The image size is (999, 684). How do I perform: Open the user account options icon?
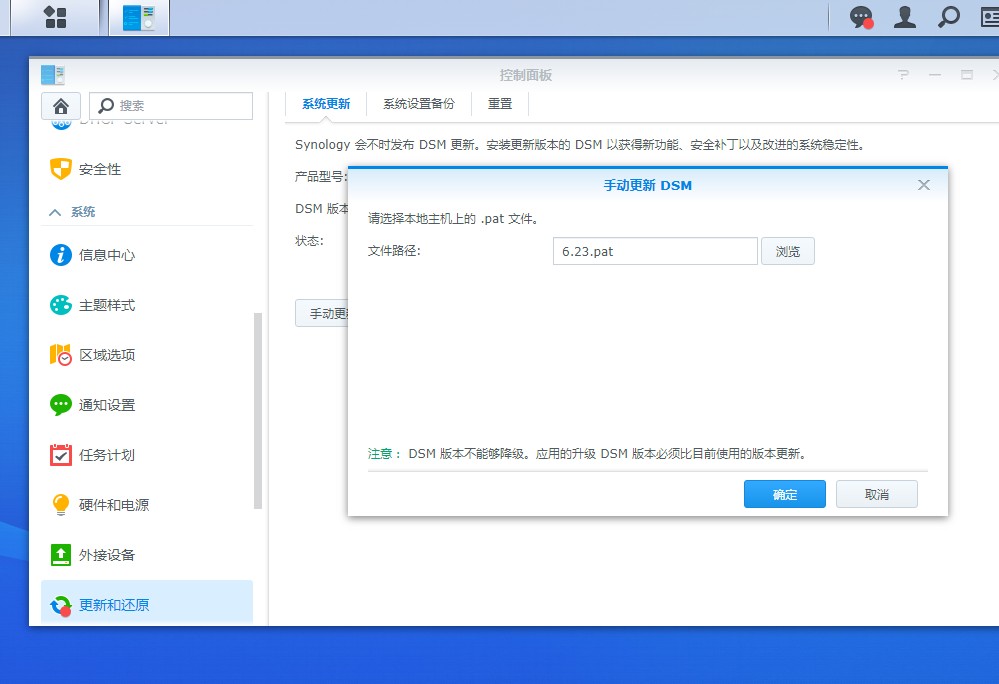905,17
